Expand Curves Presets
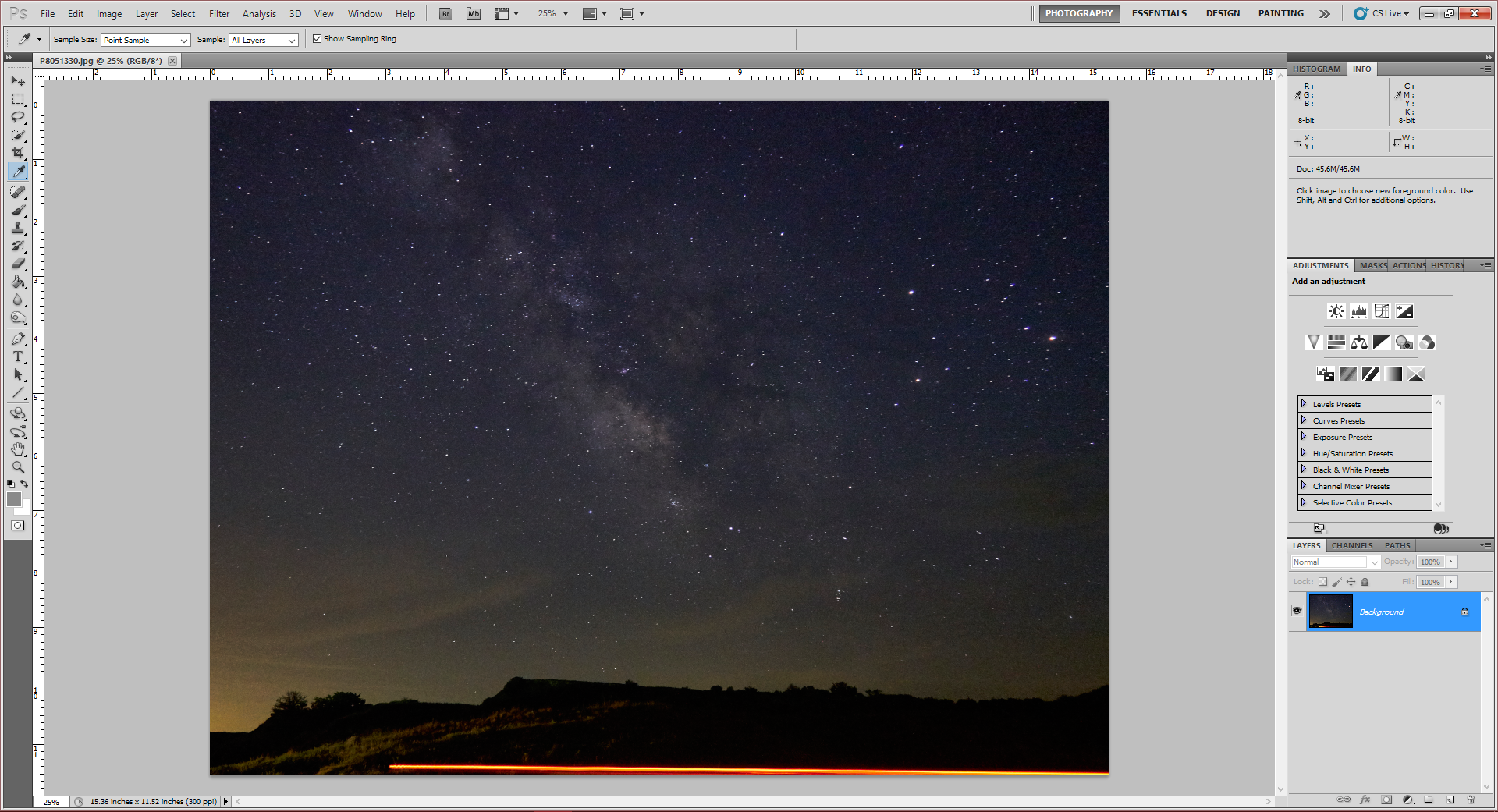The height and width of the screenshot is (812, 1498). coord(1304,420)
